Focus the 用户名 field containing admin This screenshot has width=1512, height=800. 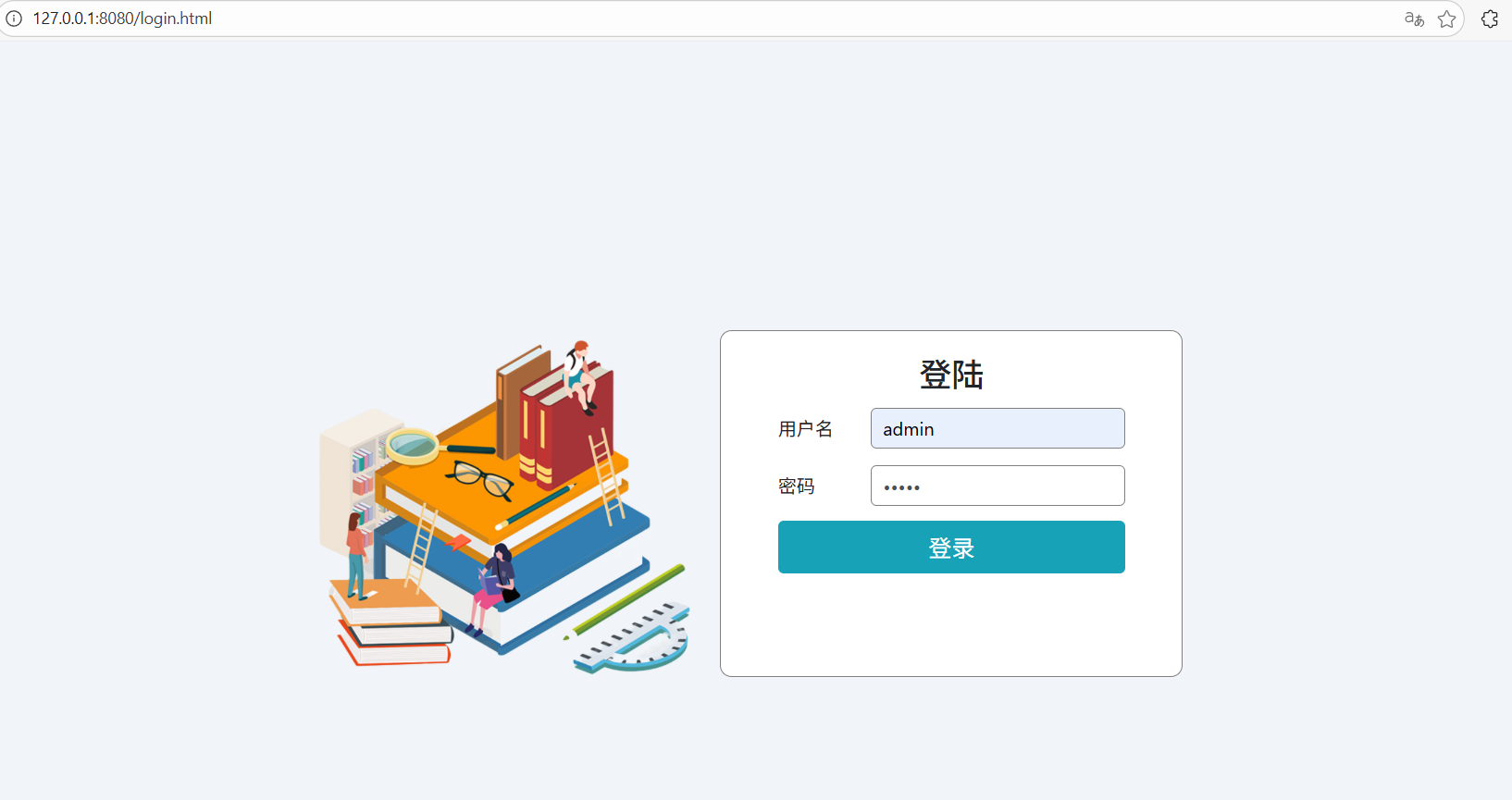(x=998, y=428)
